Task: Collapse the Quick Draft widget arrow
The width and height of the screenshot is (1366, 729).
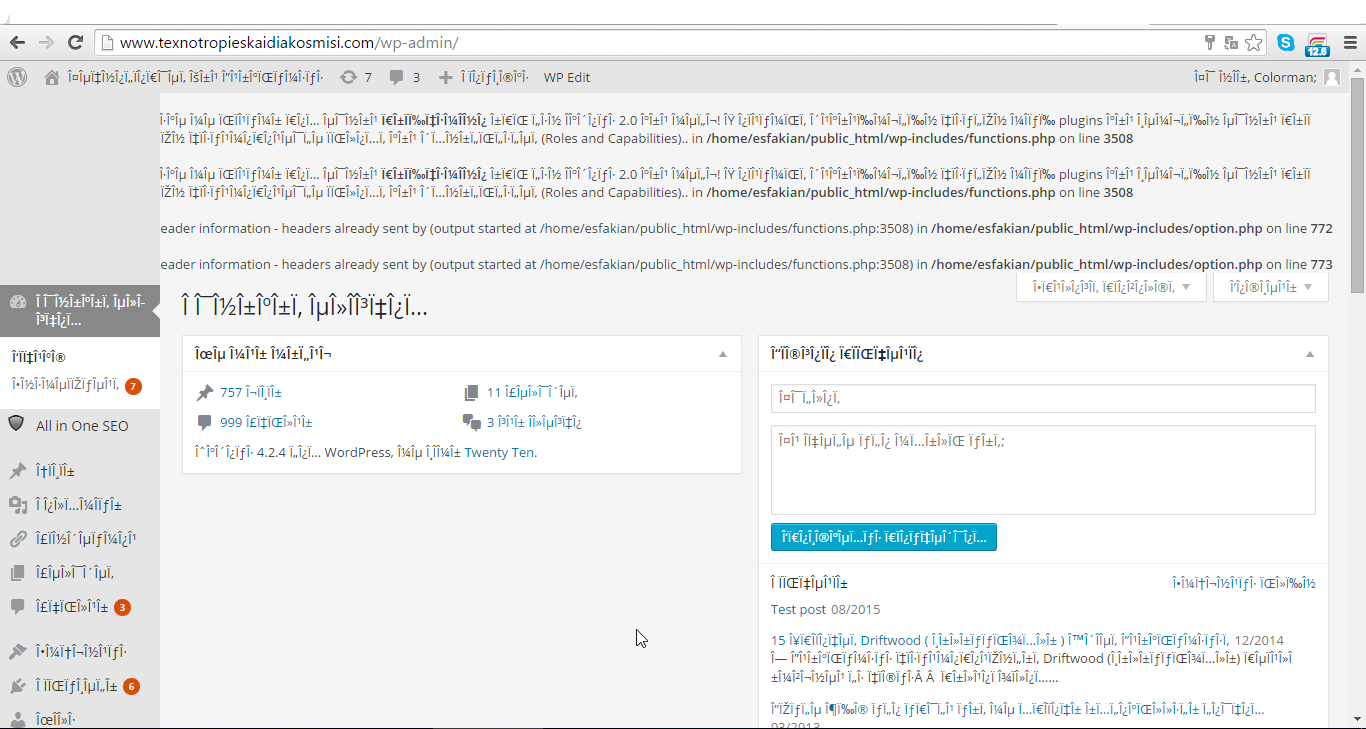Action: coord(1310,354)
